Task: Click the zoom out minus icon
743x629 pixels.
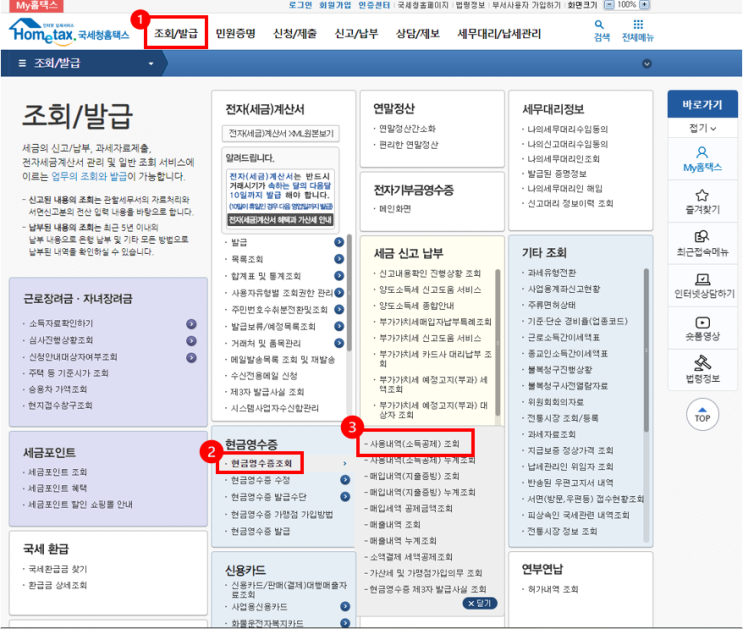Action: point(609,5)
